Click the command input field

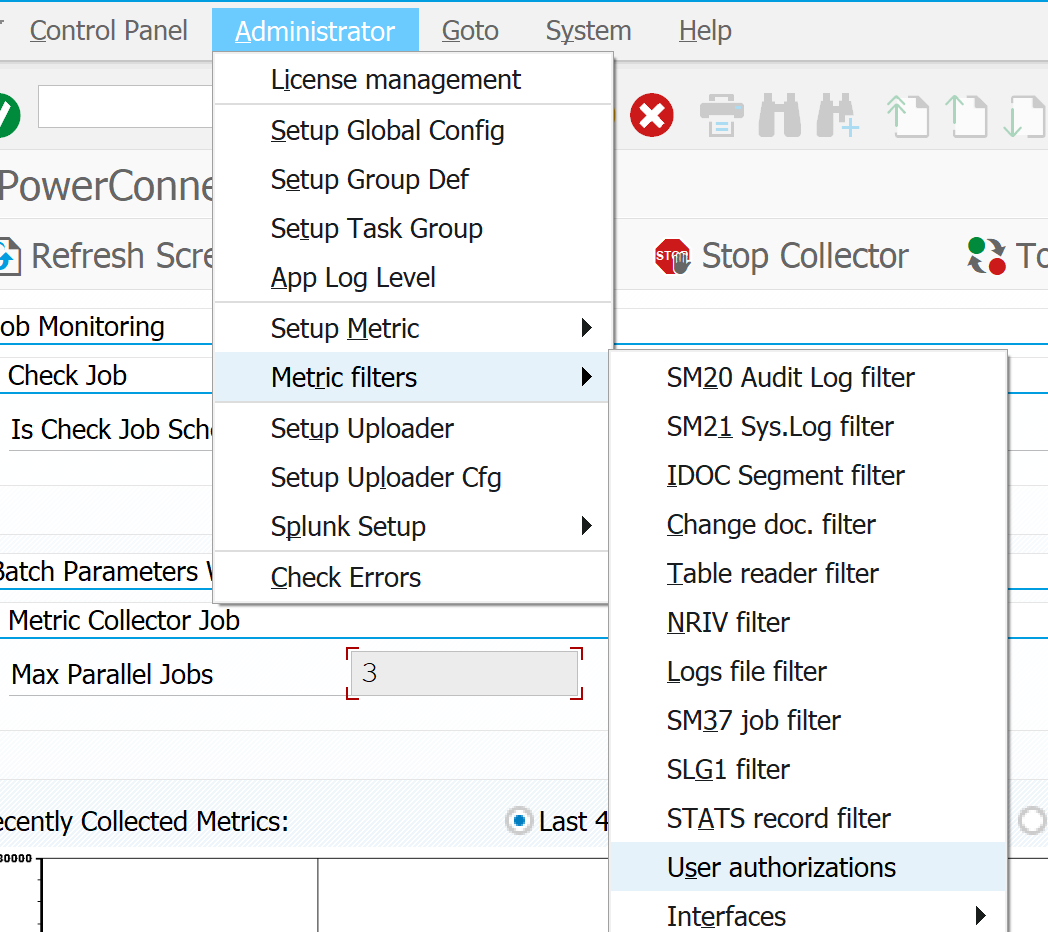coord(125,107)
